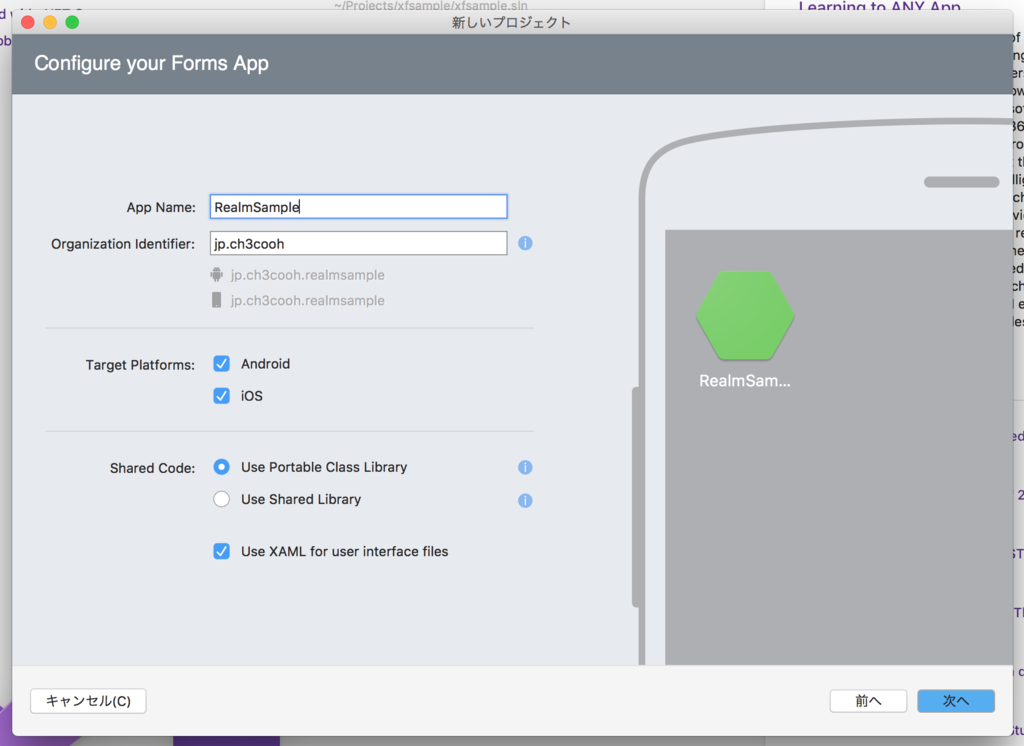Image resolution: width=1024 pixels, height=746 pixels.
Task: Select Use Shared Library option
Action: [221, 499]
